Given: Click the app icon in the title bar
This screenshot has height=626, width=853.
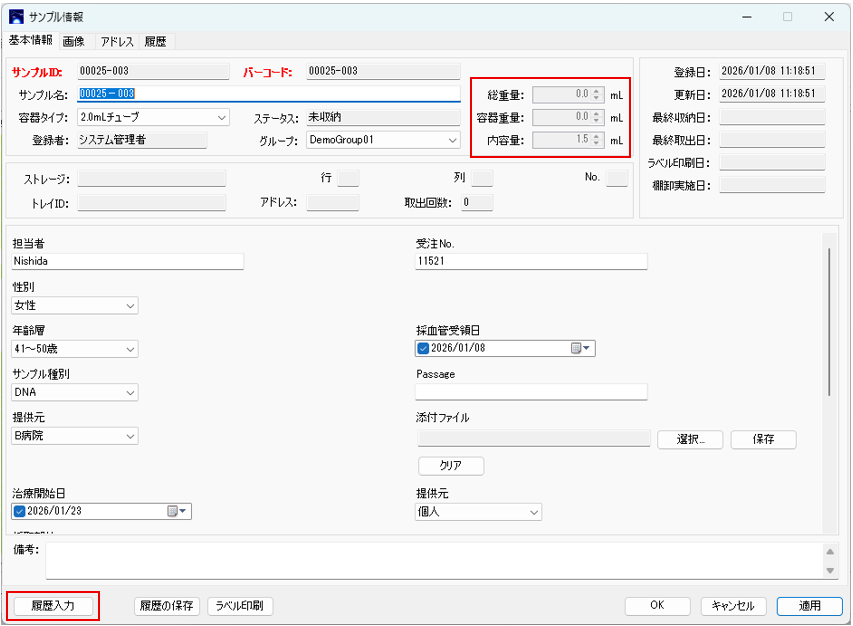Looking at the screenshot, I should [x=16, y=16].
